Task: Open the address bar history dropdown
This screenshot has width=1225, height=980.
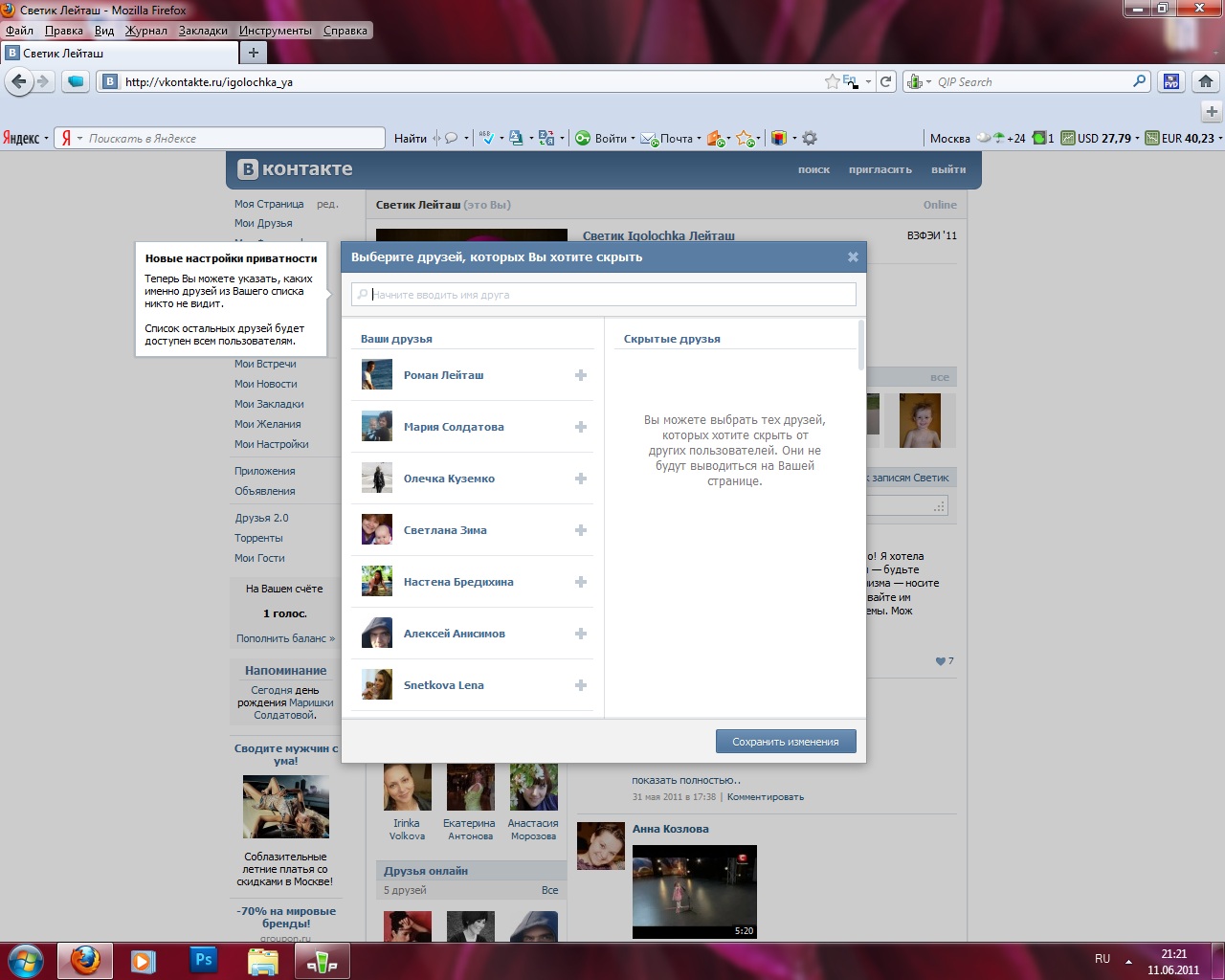Action: pos(868,81)
